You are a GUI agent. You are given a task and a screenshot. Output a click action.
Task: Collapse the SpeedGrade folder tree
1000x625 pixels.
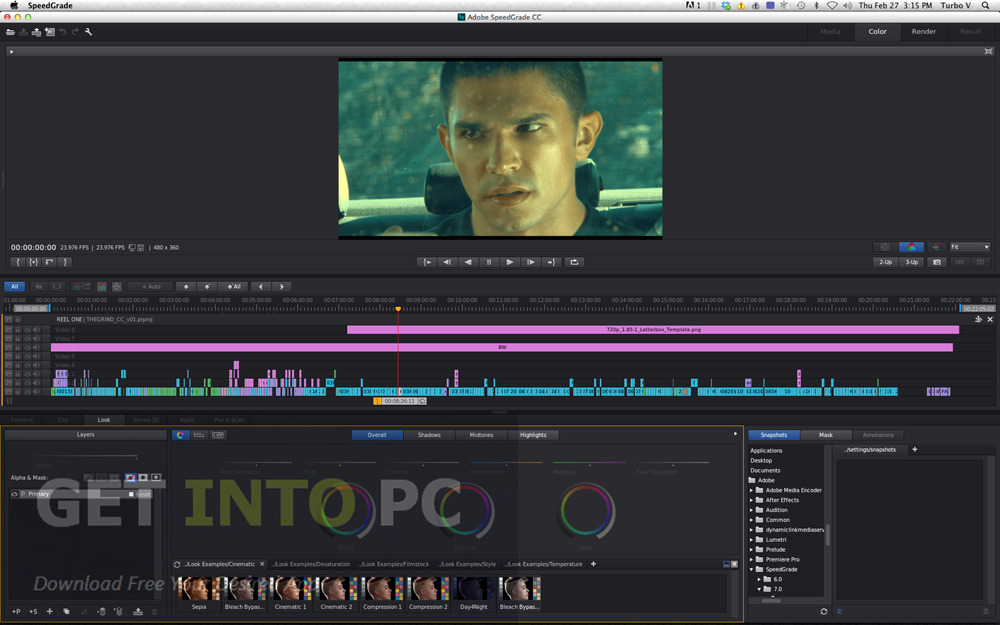coord(751,569)
